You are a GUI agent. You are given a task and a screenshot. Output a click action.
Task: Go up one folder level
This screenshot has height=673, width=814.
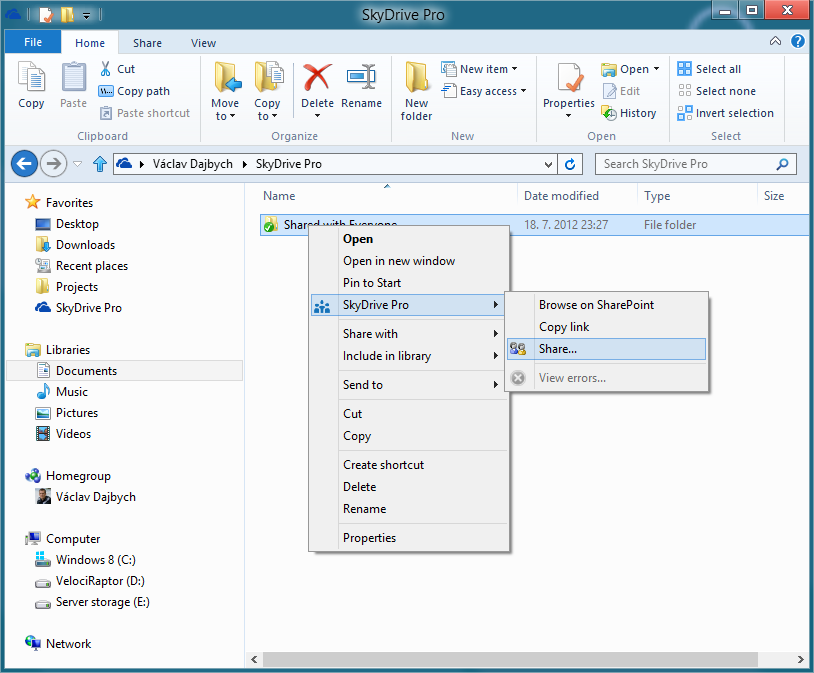100,164
